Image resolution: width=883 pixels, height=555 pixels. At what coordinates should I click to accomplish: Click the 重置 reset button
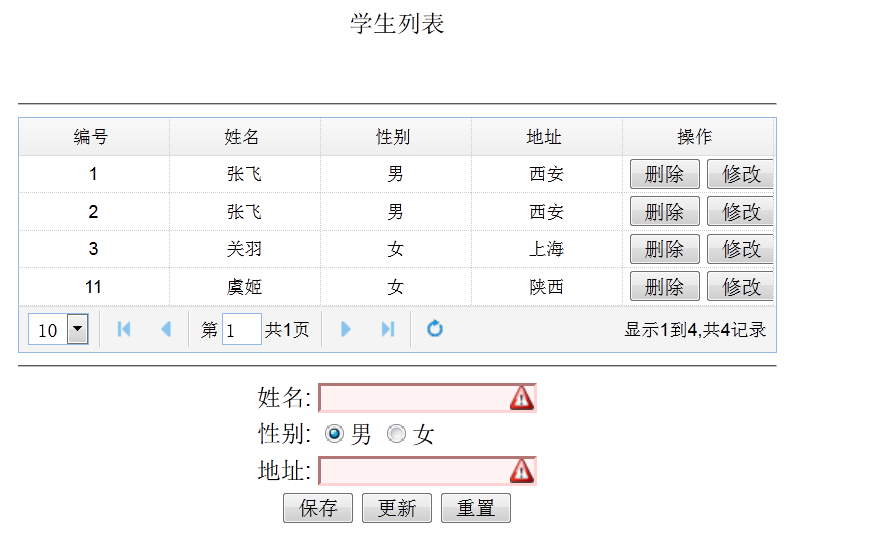[476, 508]
